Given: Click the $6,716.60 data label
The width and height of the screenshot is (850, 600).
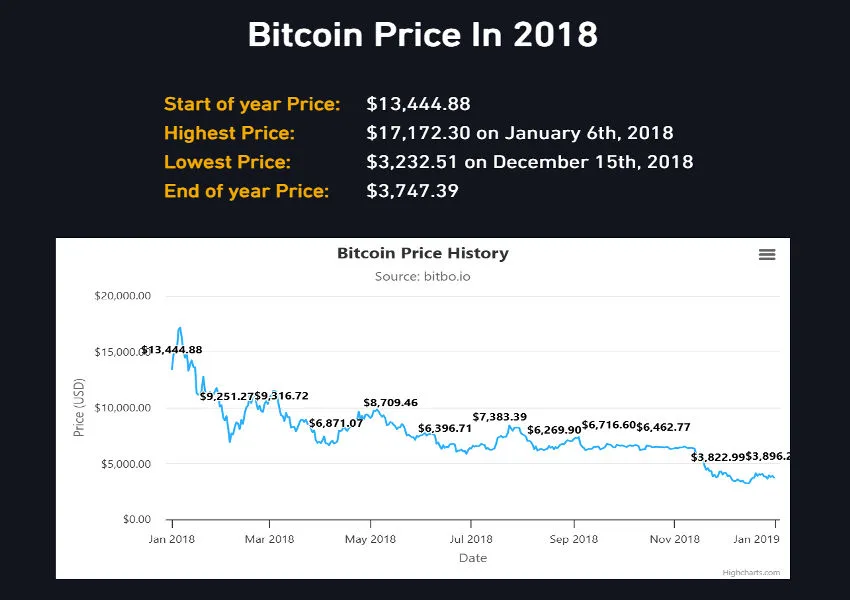Looking at the screenshot, I should click(608, 425).
